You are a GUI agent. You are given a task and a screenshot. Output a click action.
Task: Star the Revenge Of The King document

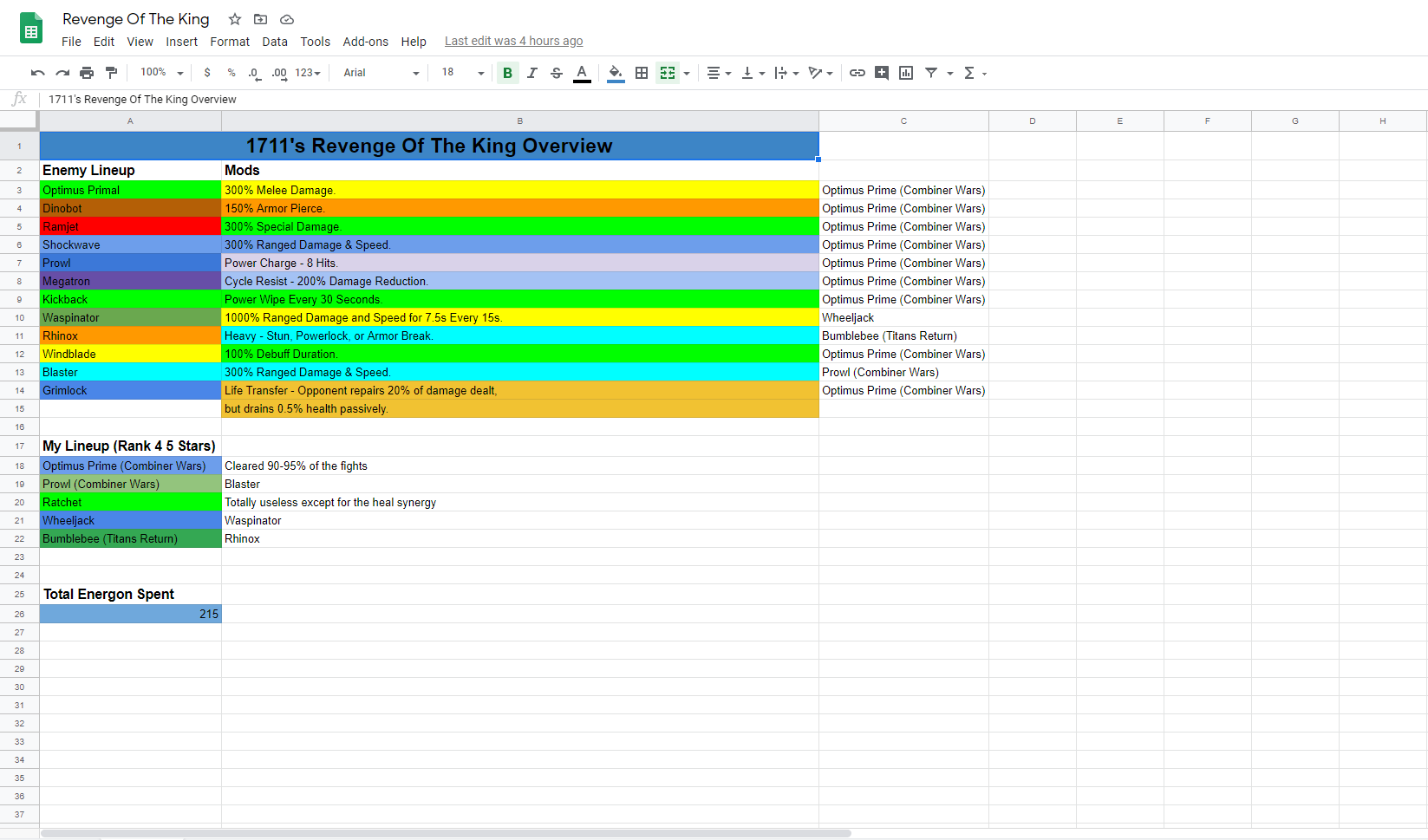coord(235,19)
